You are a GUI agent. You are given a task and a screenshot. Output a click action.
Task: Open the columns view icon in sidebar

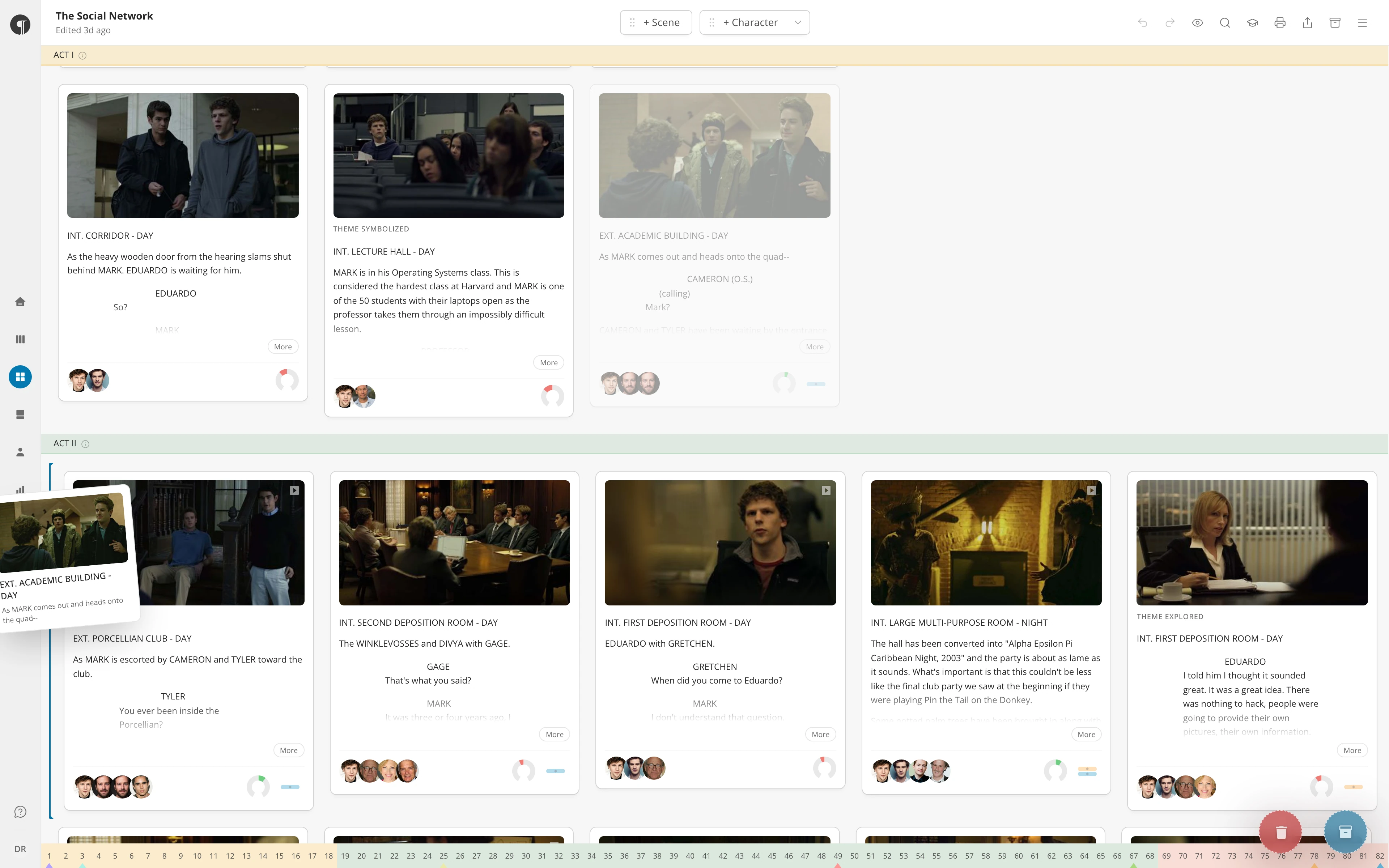coord(20,339)
